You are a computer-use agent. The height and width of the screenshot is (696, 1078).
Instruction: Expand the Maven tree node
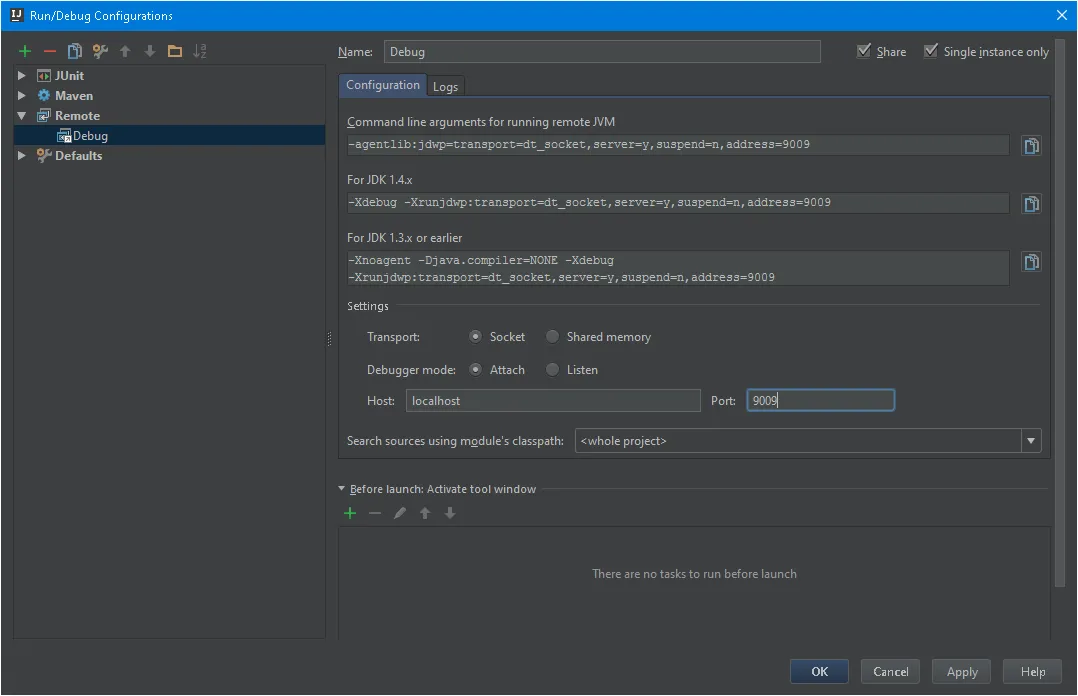21,96
